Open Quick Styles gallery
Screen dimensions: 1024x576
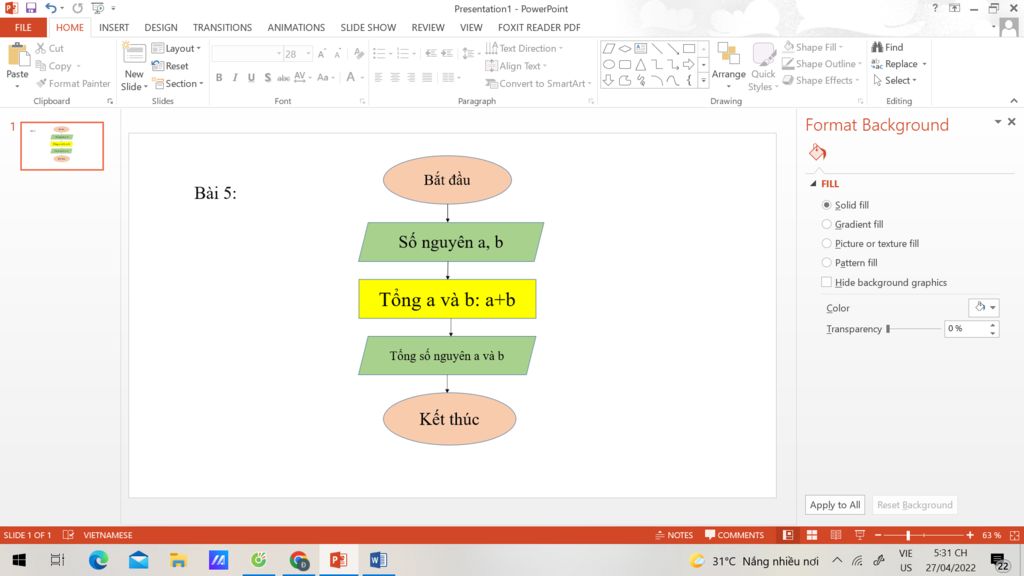763,66
